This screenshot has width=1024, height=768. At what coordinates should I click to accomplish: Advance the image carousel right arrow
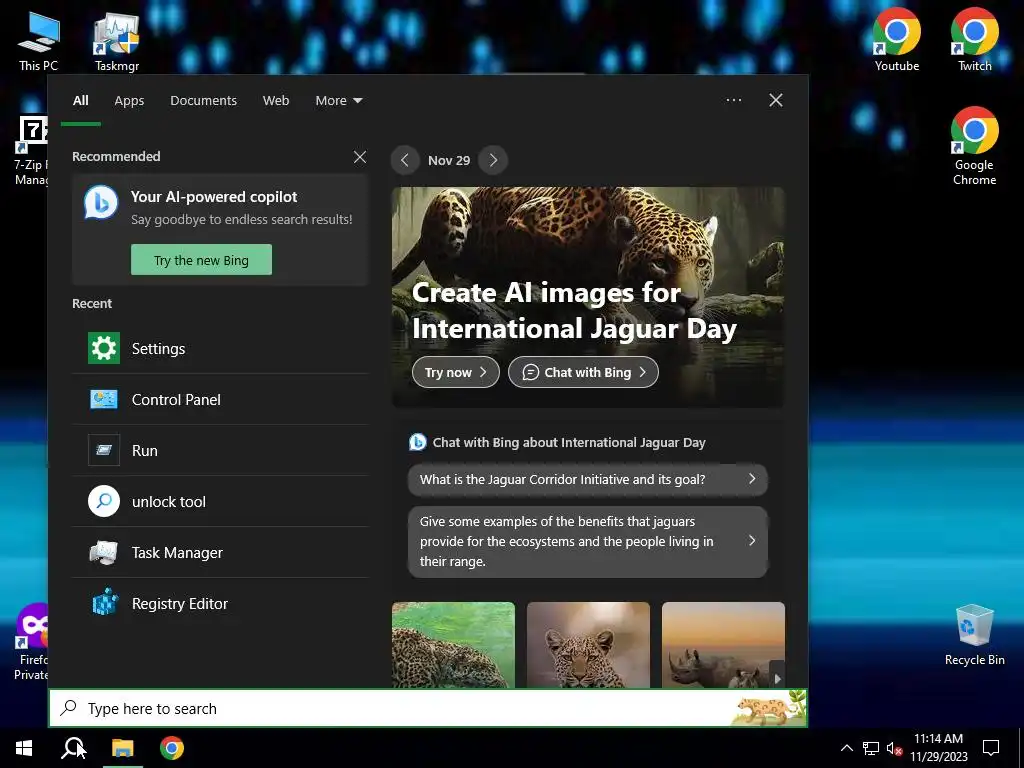tap(777, 679)
